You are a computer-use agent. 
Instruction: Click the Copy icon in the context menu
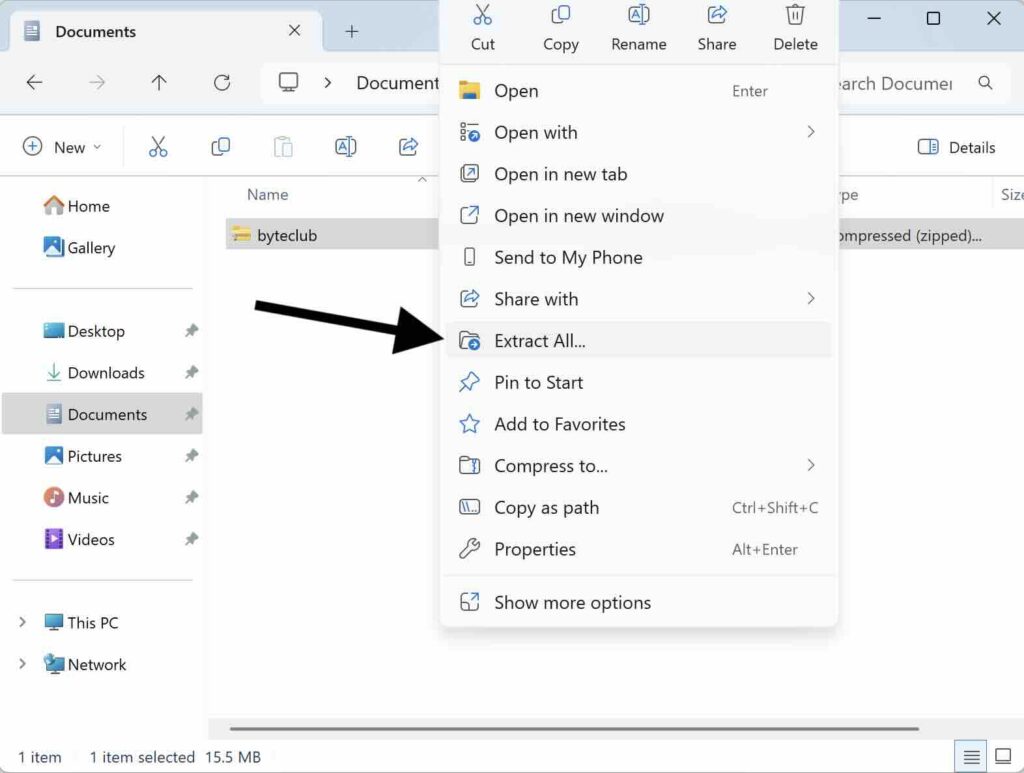[561, 17]
